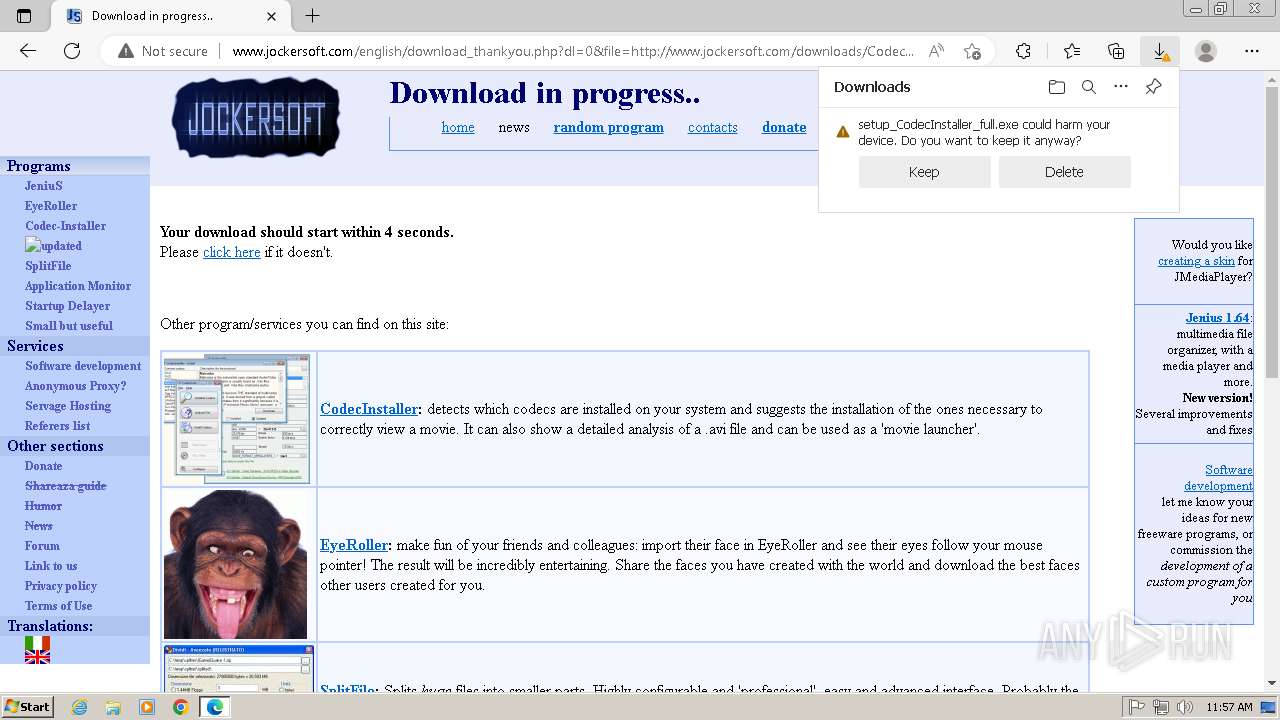Open the Collections icon
The image size is (1280, 720).
point(1116,51)
